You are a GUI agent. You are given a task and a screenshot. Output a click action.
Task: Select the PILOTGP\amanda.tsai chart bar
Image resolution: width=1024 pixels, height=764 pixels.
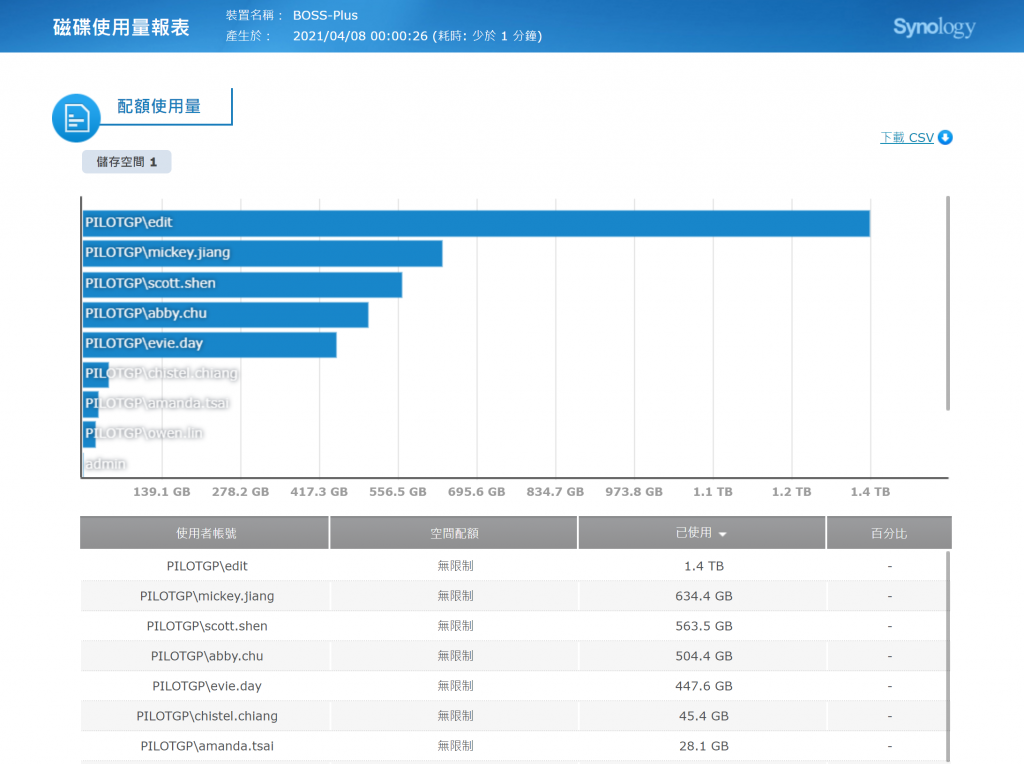coord(91,404)
